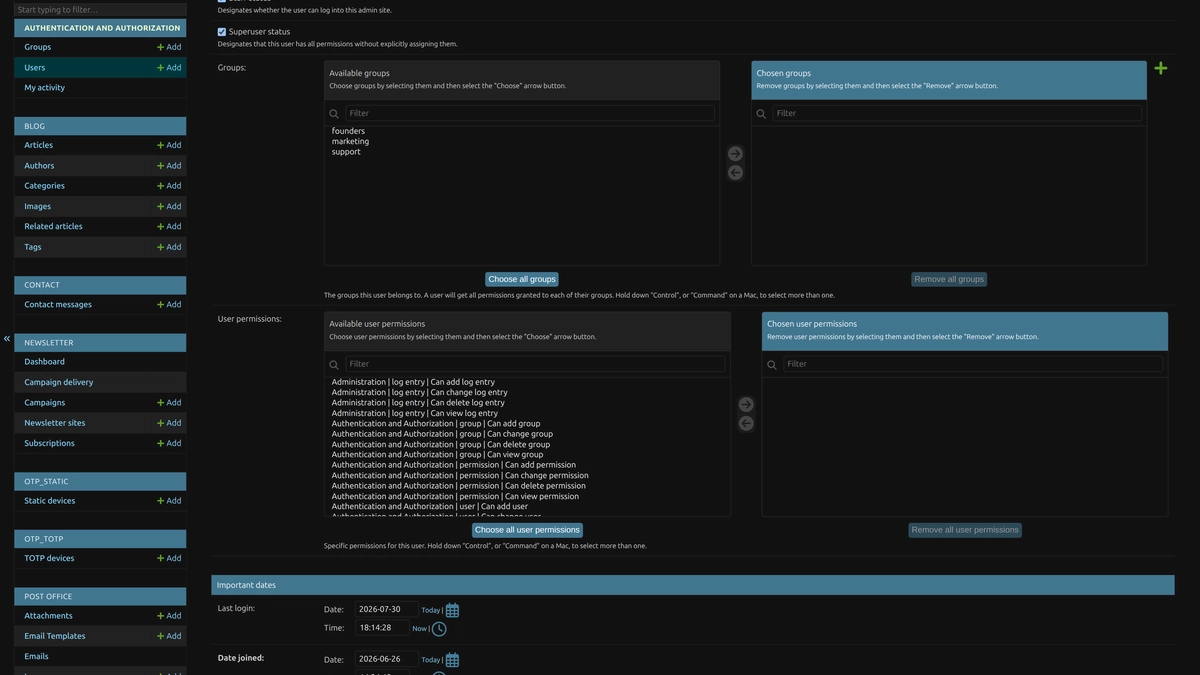This screenshot has height=675, width=1200.
Task: Add a new User from the sidebar
Action: point(169,68)
